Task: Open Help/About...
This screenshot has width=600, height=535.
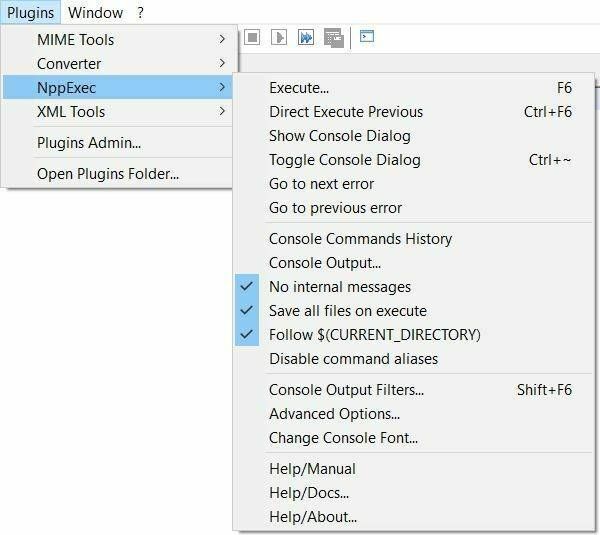Action: click(x=414, y=517)
